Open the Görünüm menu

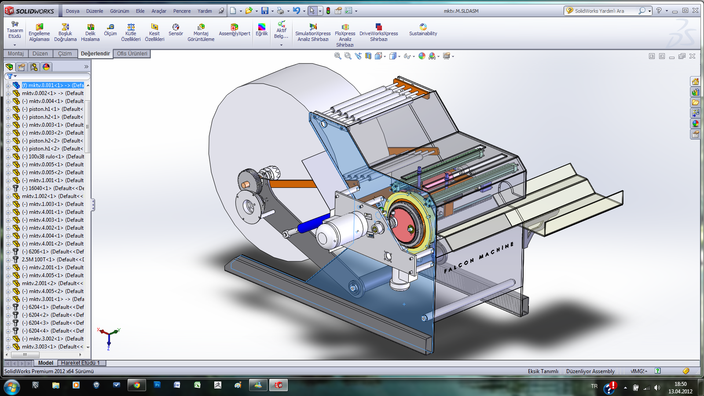coord(119,11)
